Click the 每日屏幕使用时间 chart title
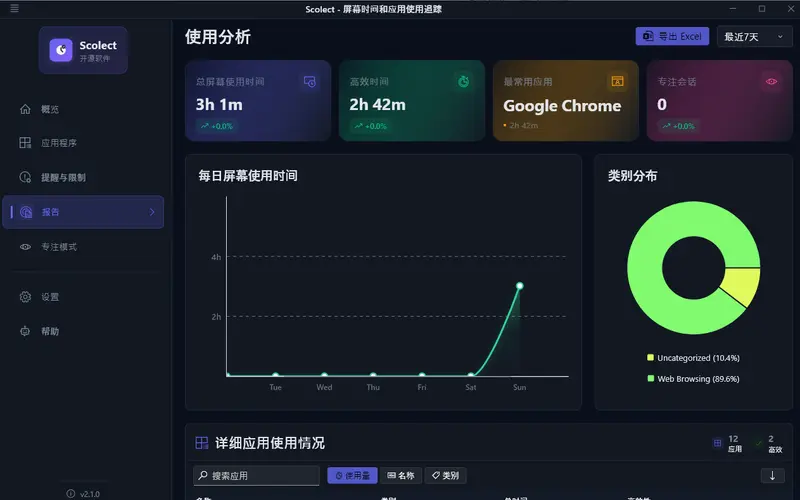 pos(248,176)
